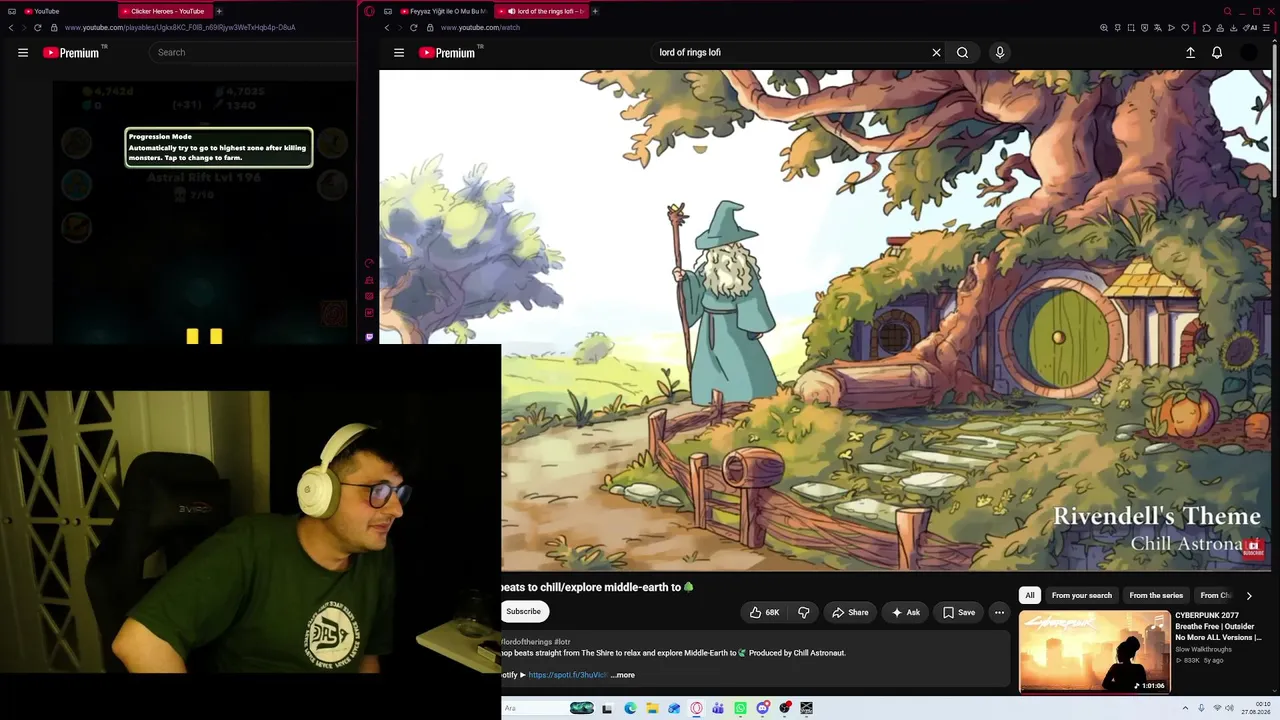Viewport: 1280px width, 720px height.
Task: Submit search with the magnifier button
Action: pos(962,53)
